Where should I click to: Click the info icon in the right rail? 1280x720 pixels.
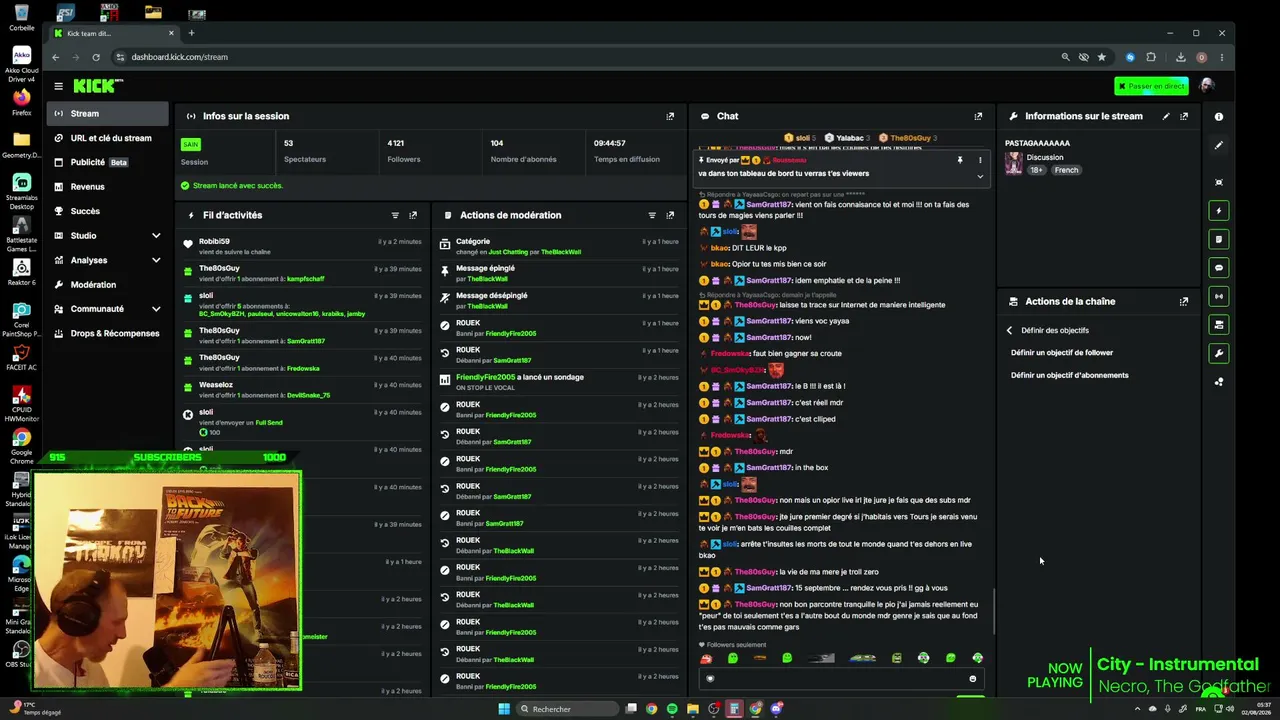1219,117
